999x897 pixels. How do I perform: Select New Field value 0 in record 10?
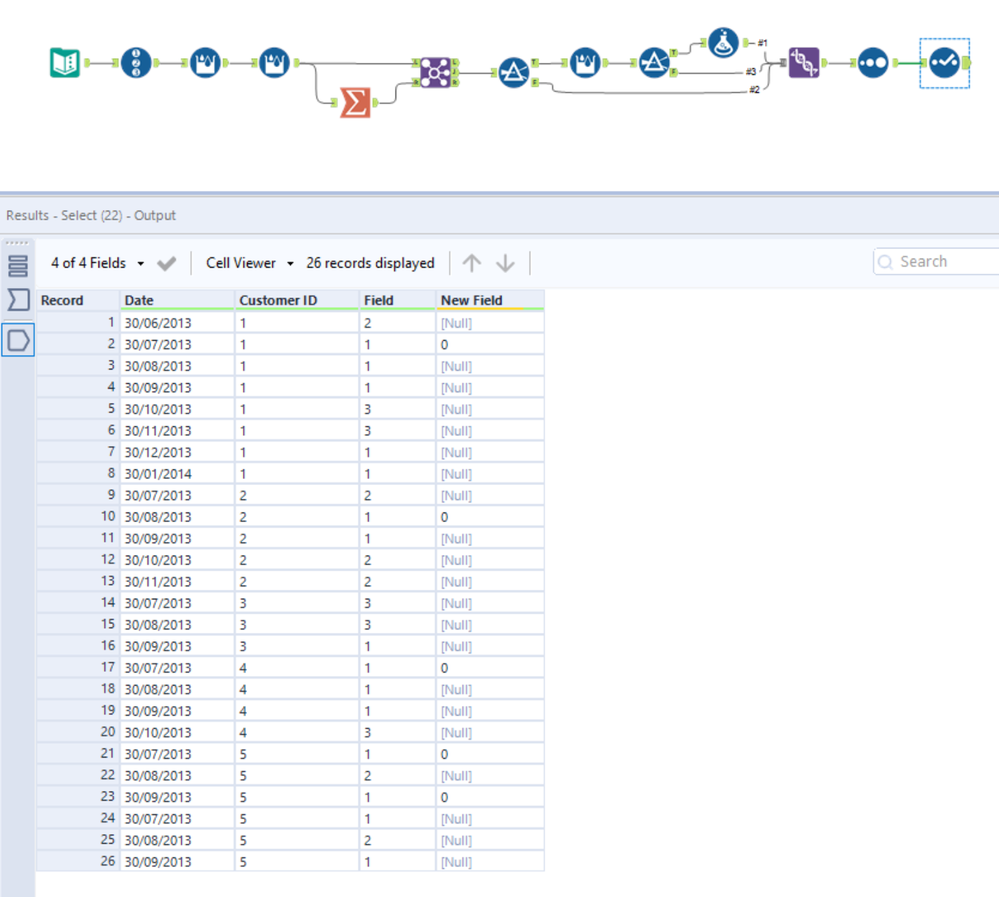tap(490, 517)
